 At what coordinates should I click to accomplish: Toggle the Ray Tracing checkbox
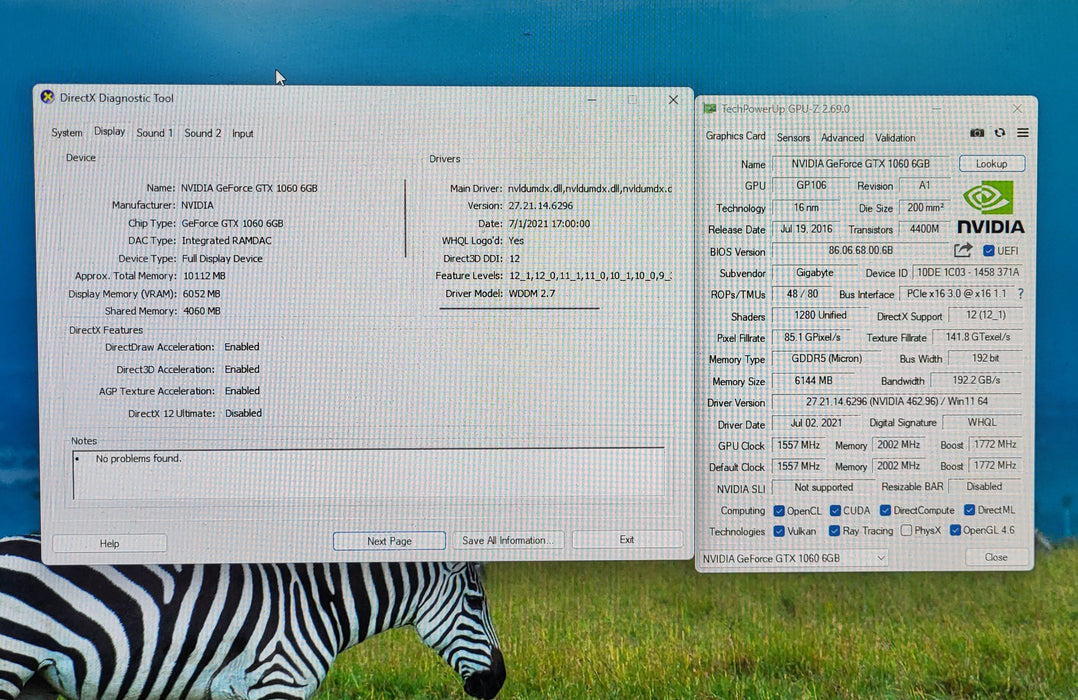click(x=834, y=531)
